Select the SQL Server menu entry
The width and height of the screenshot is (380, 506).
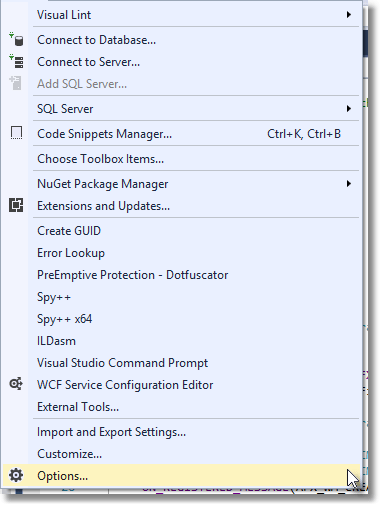click(181, 109)
